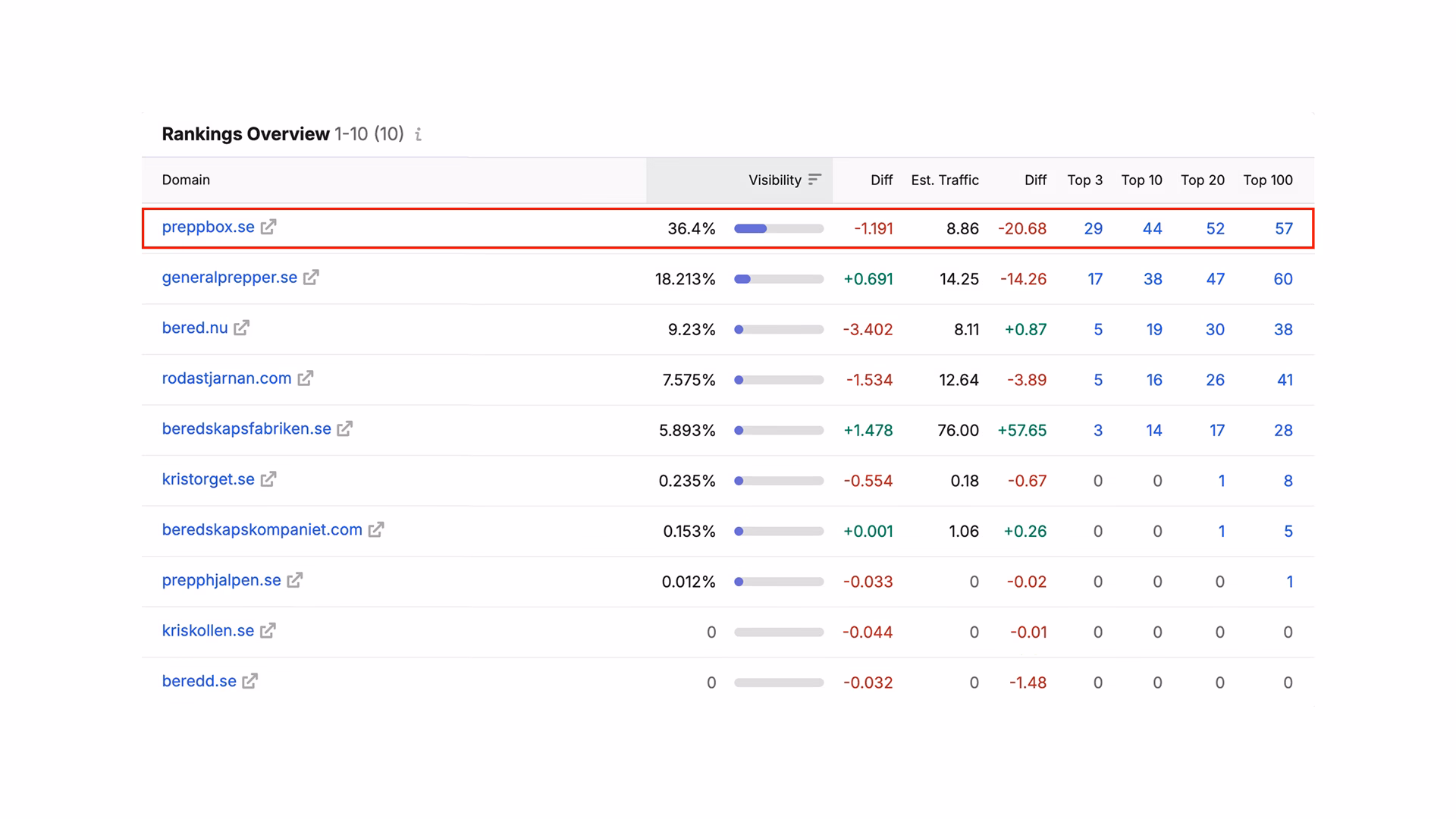Open Top 10 count 44 for preppbox.se

[x=1152, y=228]
